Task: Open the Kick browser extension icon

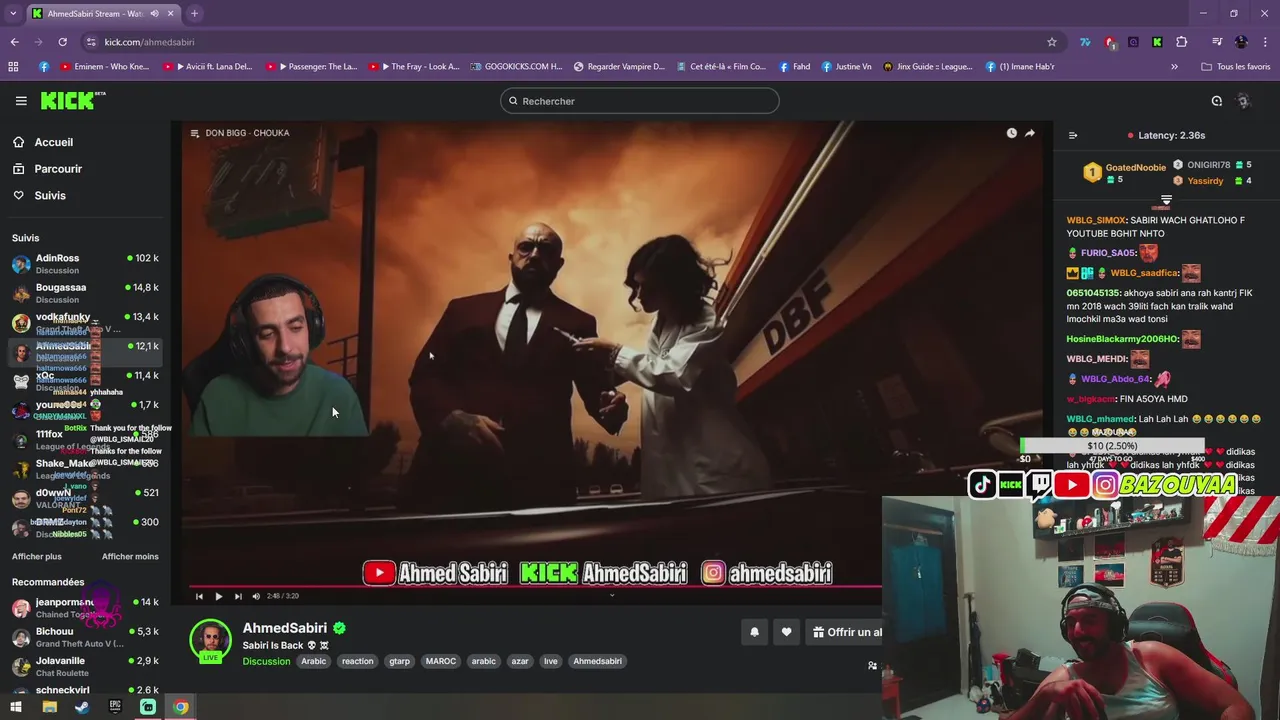Action: click(x=1157, y=42)
